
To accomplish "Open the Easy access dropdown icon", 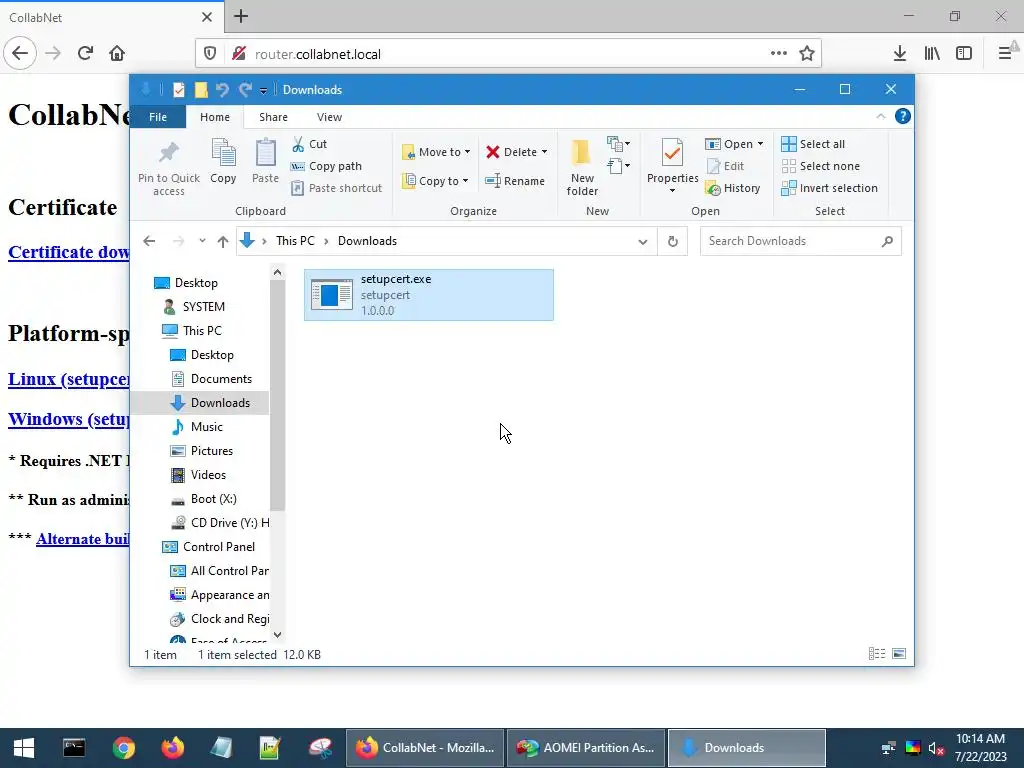I will (618, 166).
